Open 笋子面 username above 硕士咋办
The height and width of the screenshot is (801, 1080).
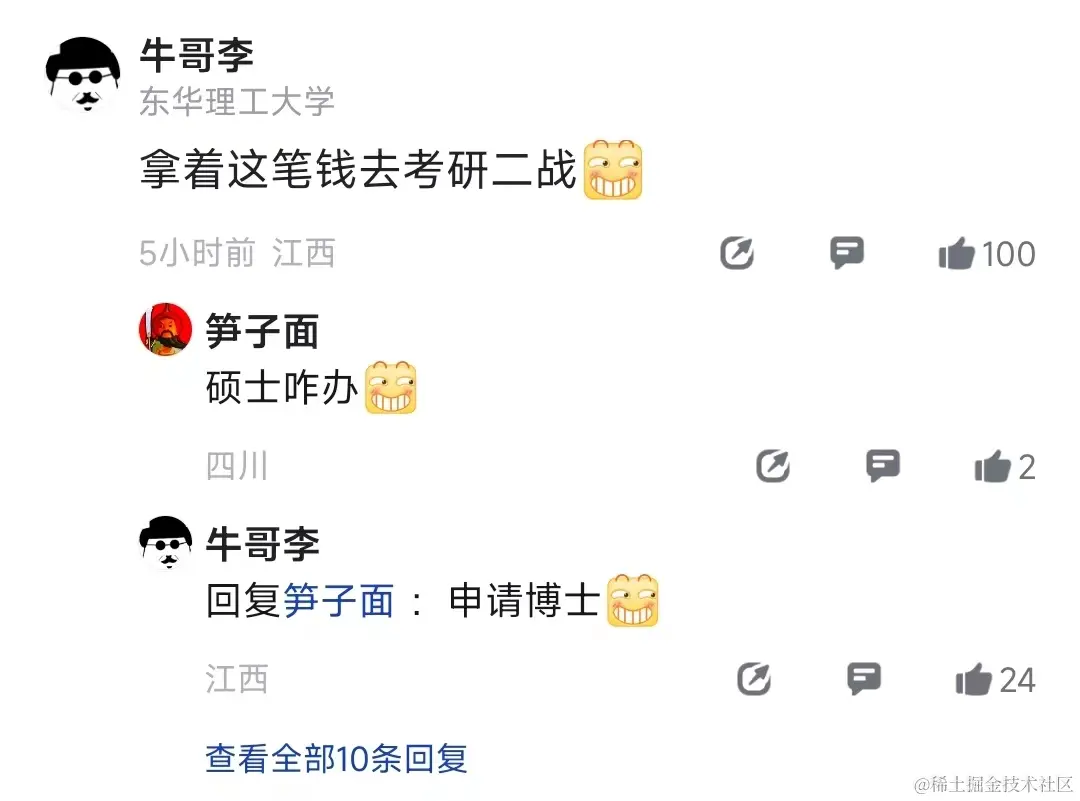[262, 331]
